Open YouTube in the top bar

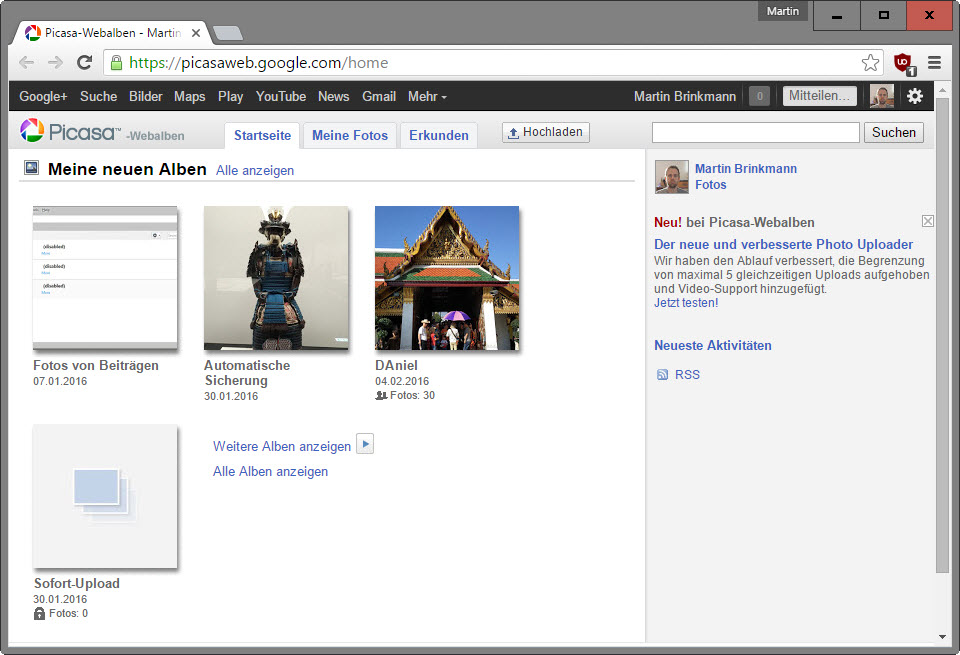pyautogui.click(x=281, y=96)
